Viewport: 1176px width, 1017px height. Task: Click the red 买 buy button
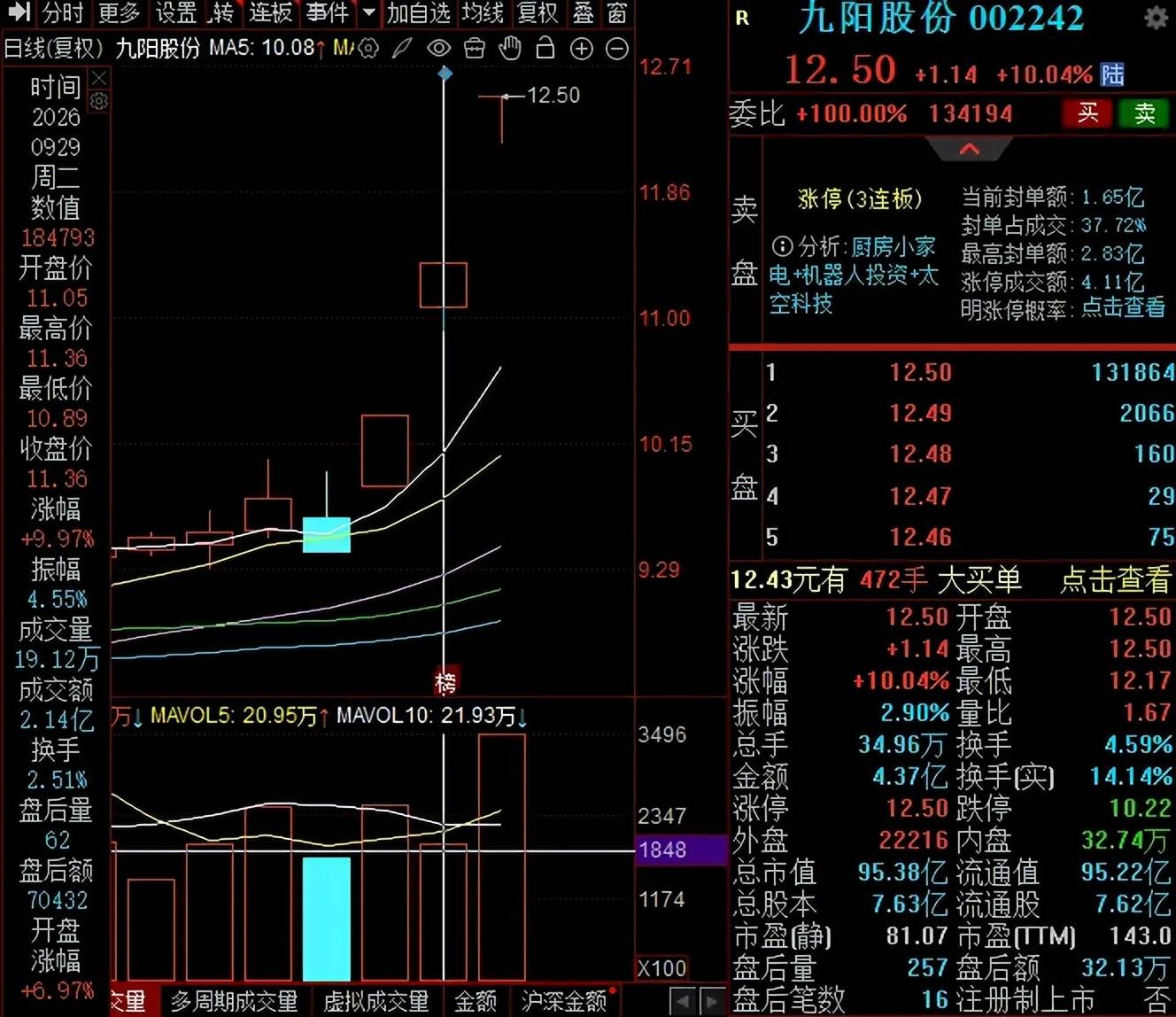[x=1087, y=113]
